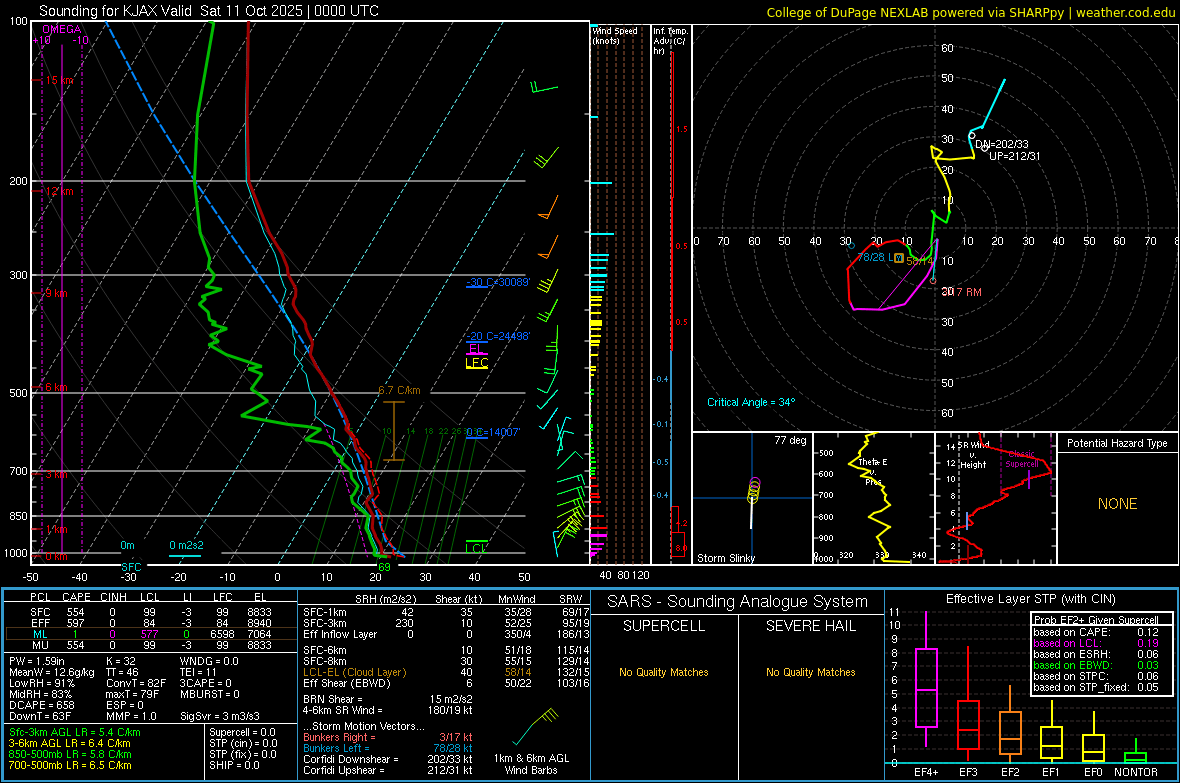Click the green LCL label on skew-T
The image size is (1180, 783).
click(x=476, y=547)
